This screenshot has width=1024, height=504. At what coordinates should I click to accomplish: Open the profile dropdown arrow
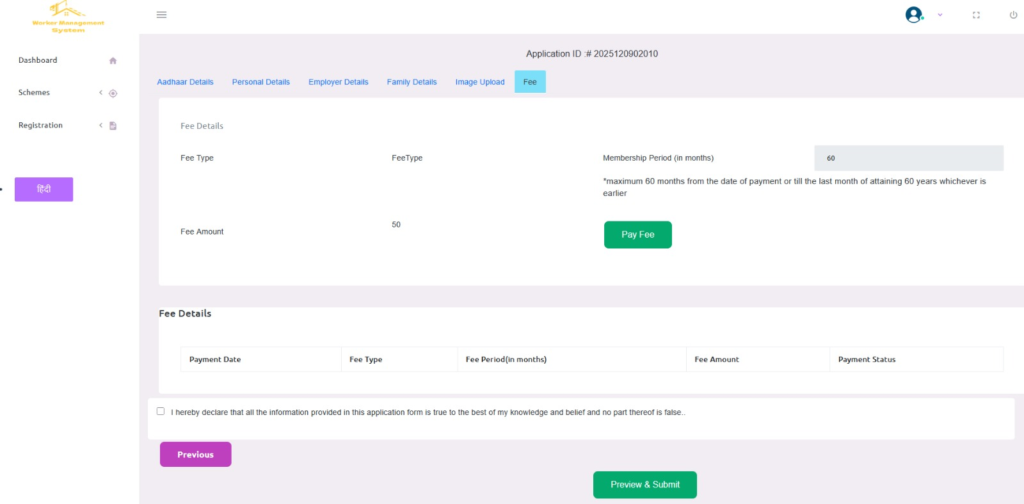(940, 15)
